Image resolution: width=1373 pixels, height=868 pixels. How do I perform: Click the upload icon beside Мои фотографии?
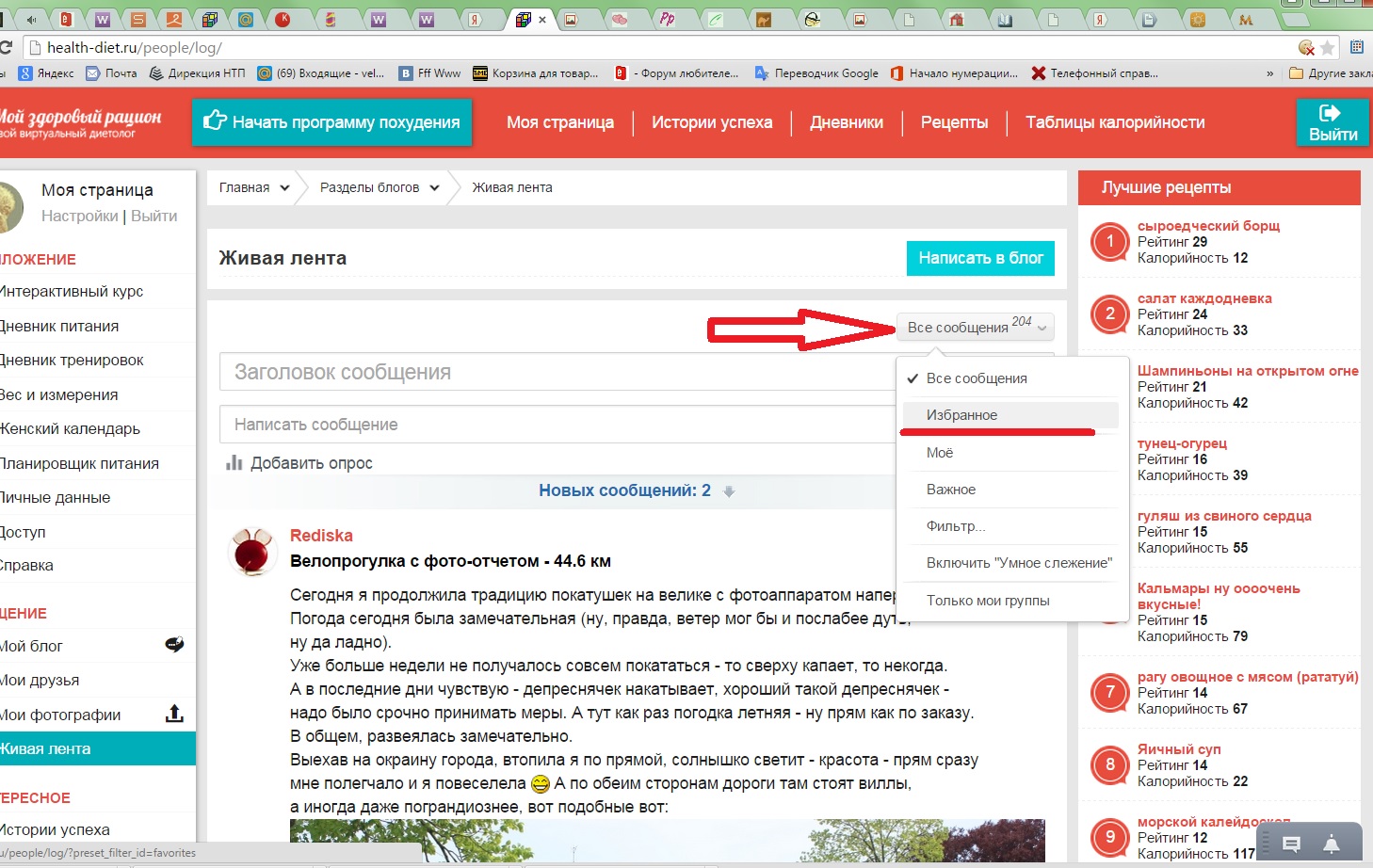174,714
